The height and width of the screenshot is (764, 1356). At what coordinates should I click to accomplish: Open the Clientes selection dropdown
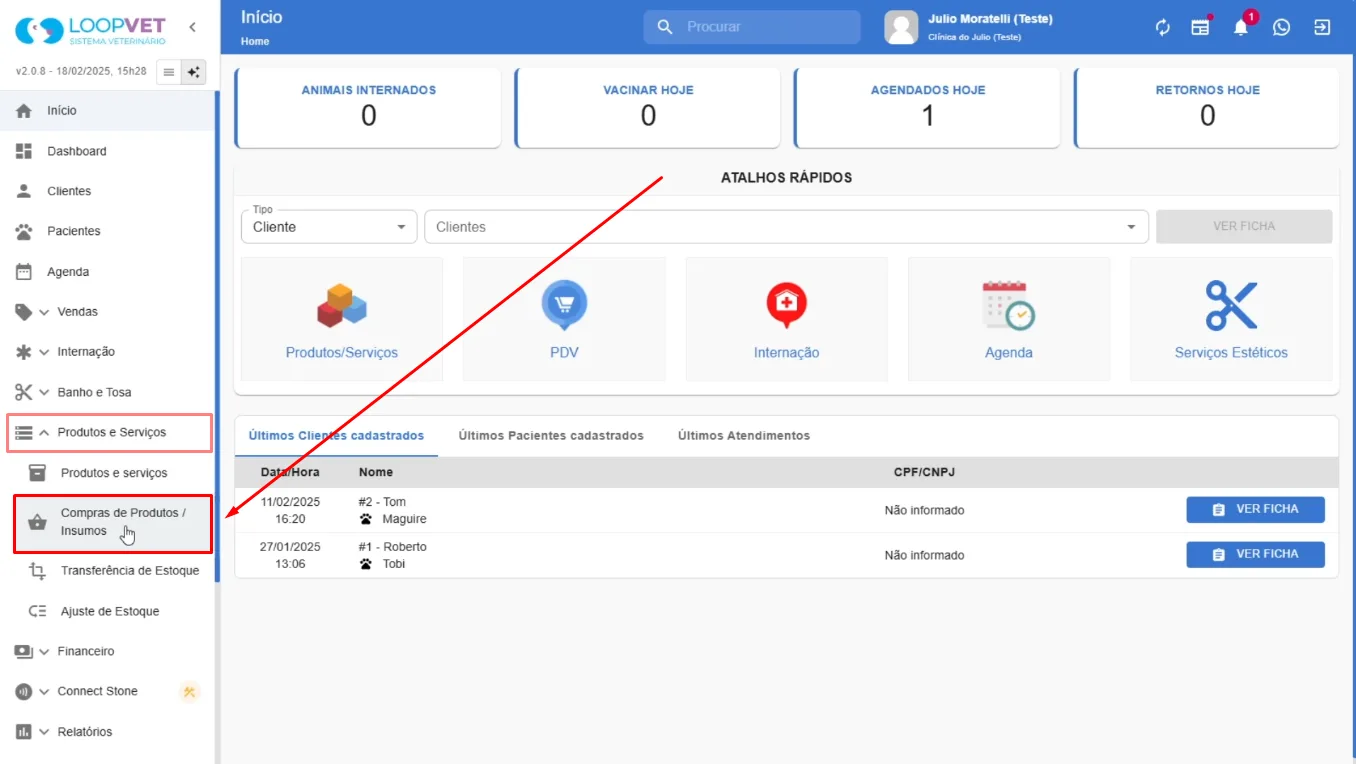786,227
